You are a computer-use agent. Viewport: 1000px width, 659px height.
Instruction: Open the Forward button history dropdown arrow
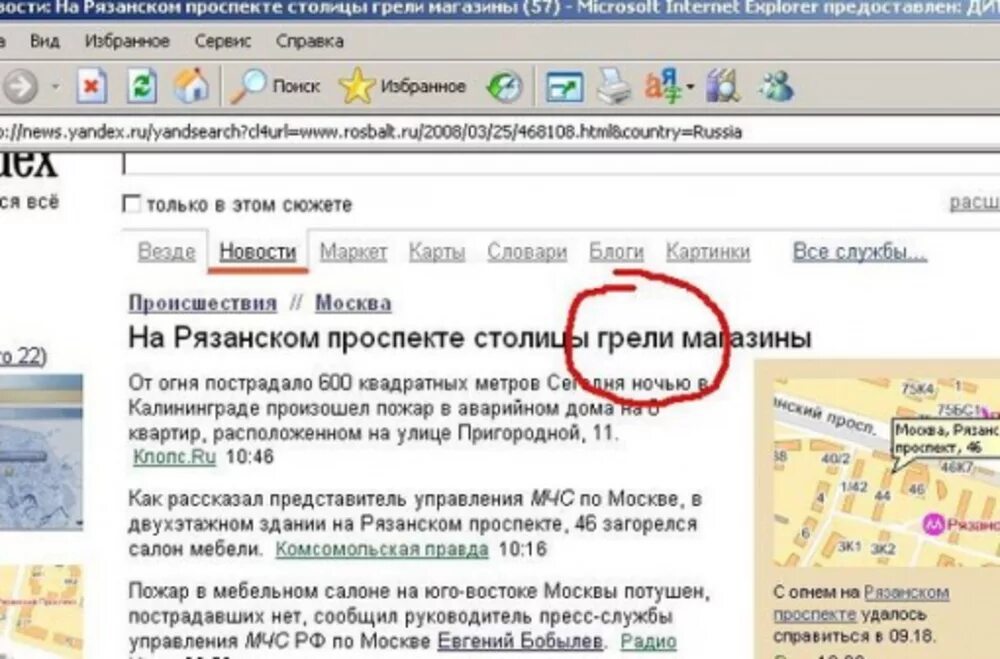[55, 86]
